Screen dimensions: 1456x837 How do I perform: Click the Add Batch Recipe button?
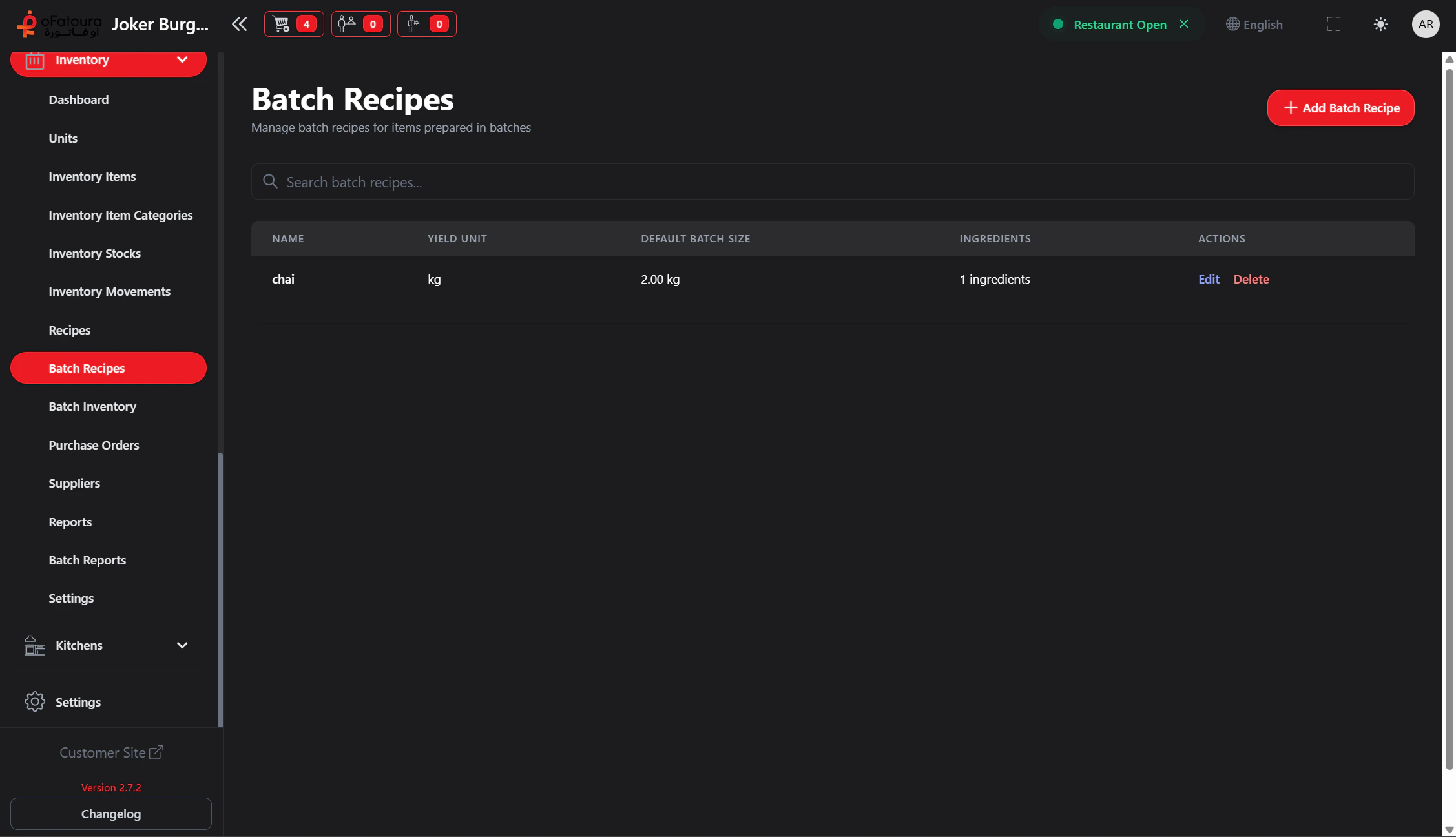[1340, 108]
